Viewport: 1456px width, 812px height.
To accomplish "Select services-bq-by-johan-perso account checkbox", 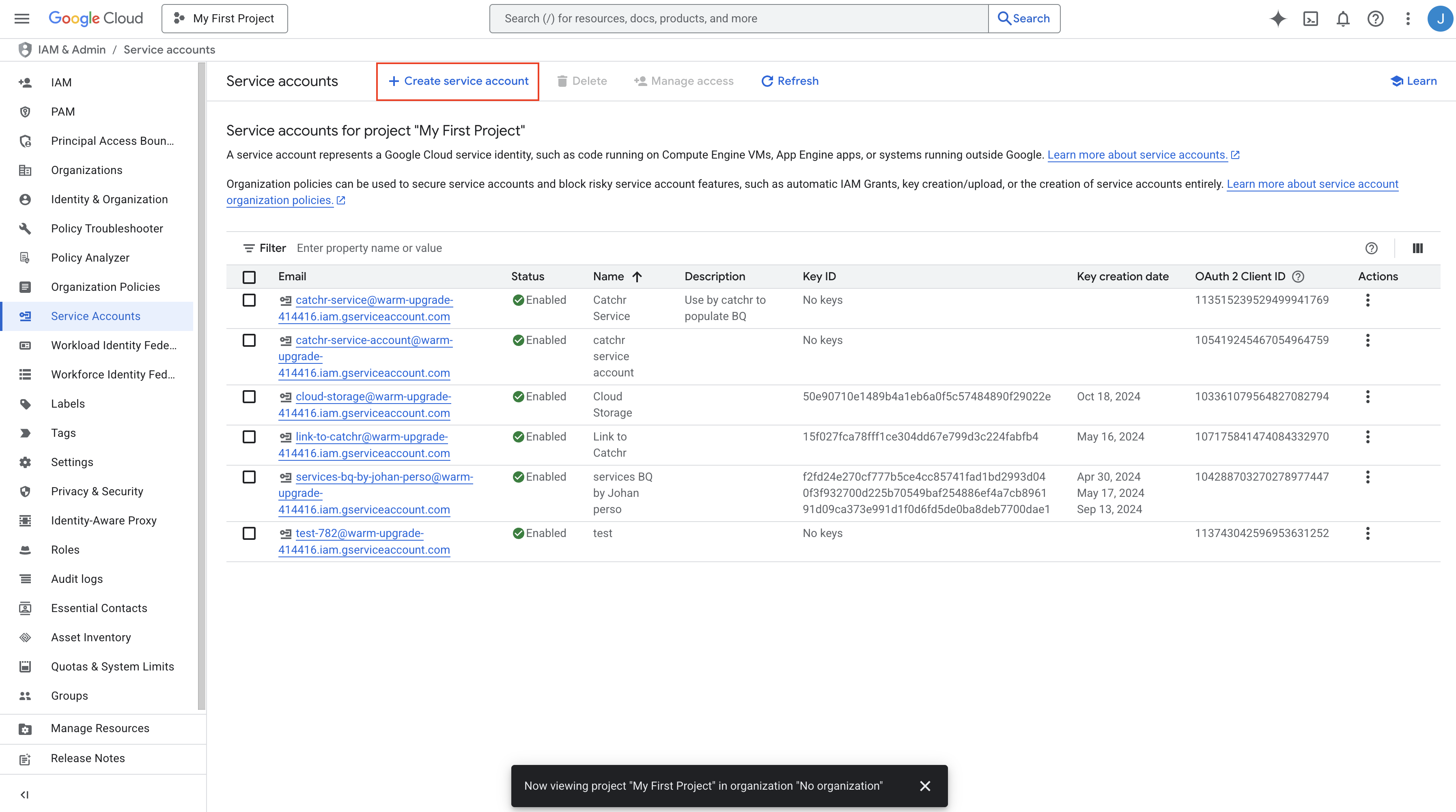I will click(x=249, y=477).
